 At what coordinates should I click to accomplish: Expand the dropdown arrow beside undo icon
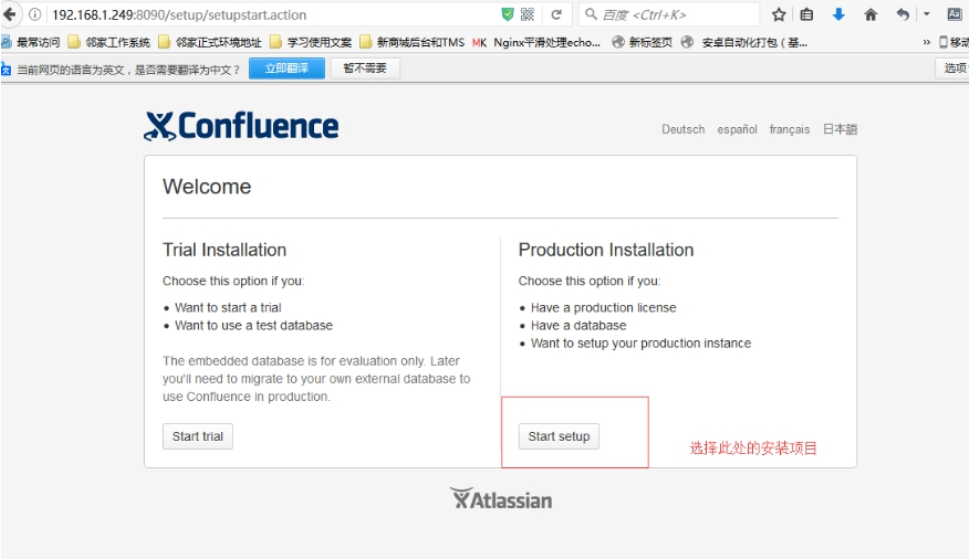(x=926, y=14)
